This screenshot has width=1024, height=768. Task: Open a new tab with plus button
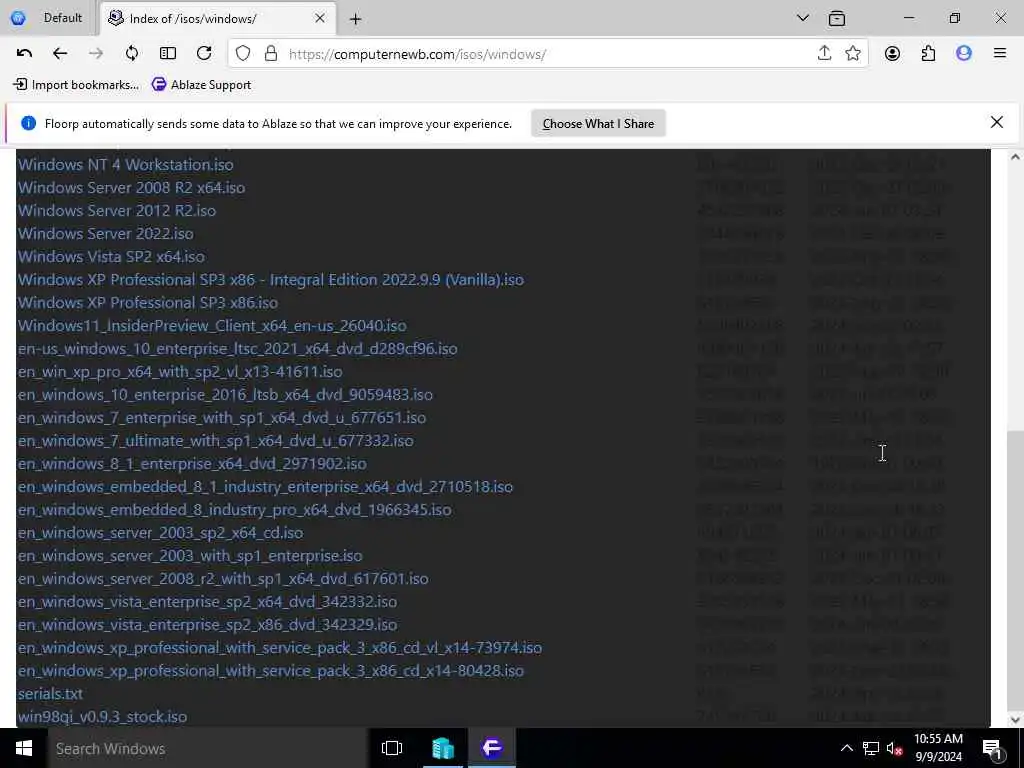point(355,19)
